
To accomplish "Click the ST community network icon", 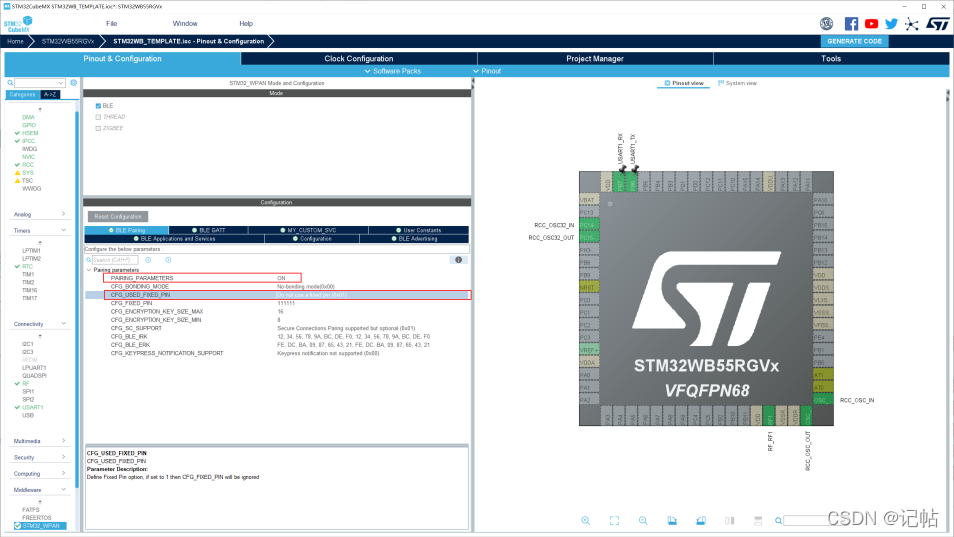I will tap(911, 24).
